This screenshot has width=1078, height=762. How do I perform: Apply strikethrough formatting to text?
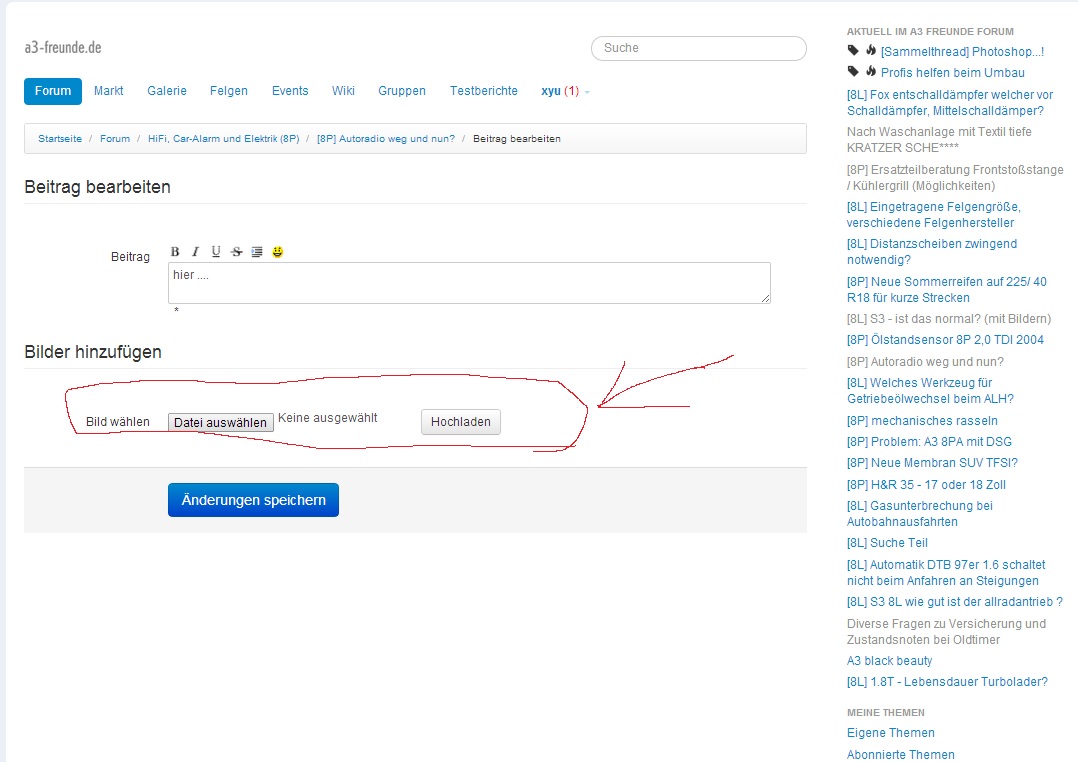coord(237,252)
